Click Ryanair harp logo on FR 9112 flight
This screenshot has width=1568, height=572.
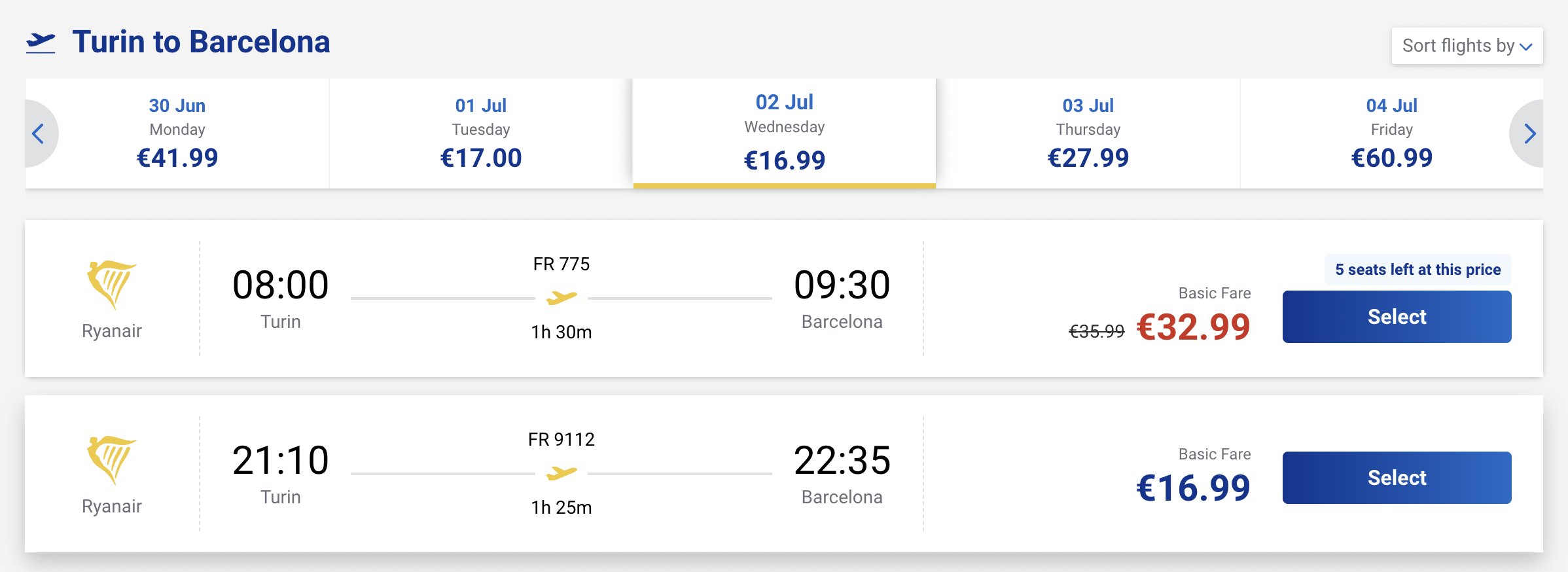[x=111, y=459]
